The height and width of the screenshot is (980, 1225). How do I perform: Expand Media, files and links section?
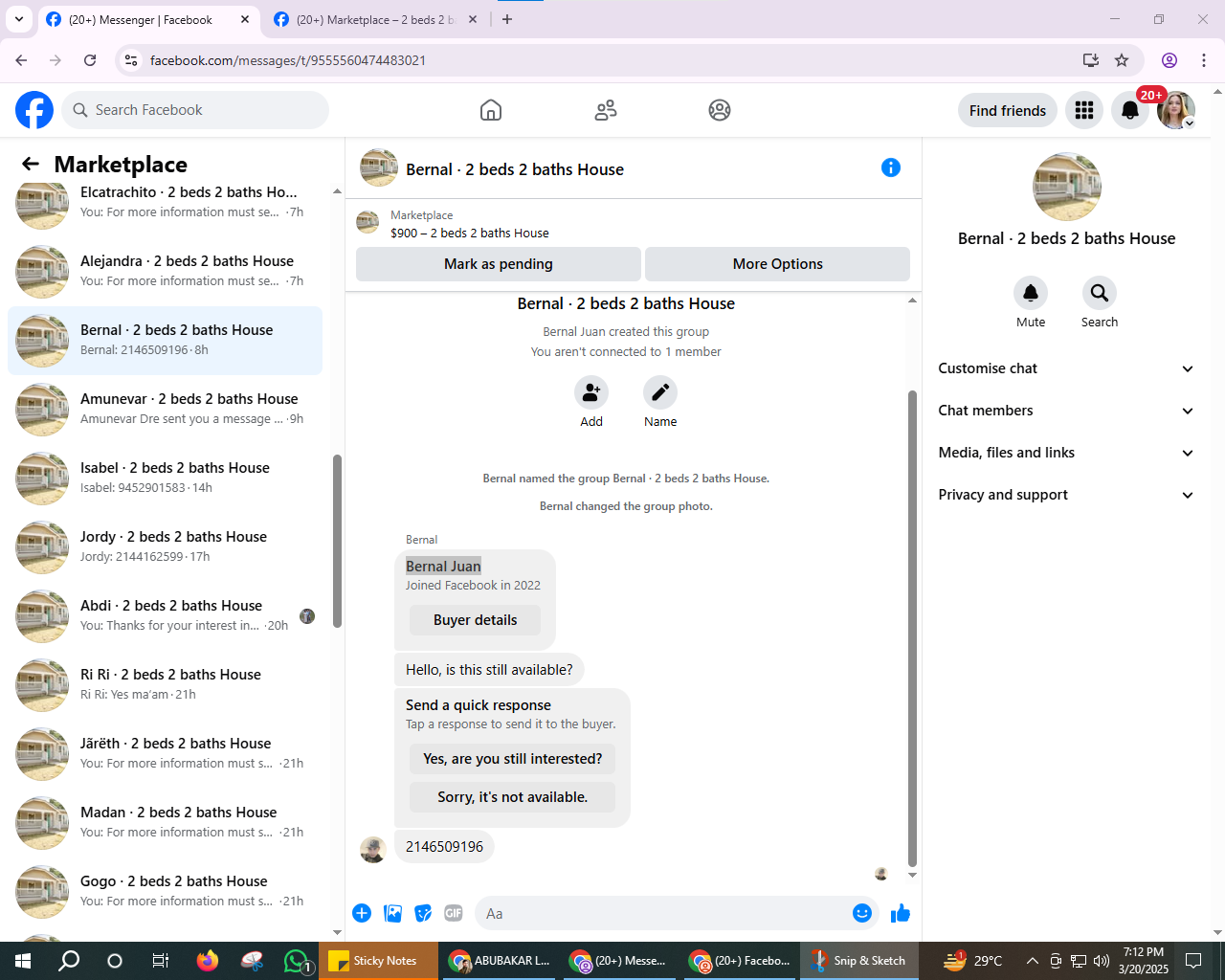point(1066,453)
